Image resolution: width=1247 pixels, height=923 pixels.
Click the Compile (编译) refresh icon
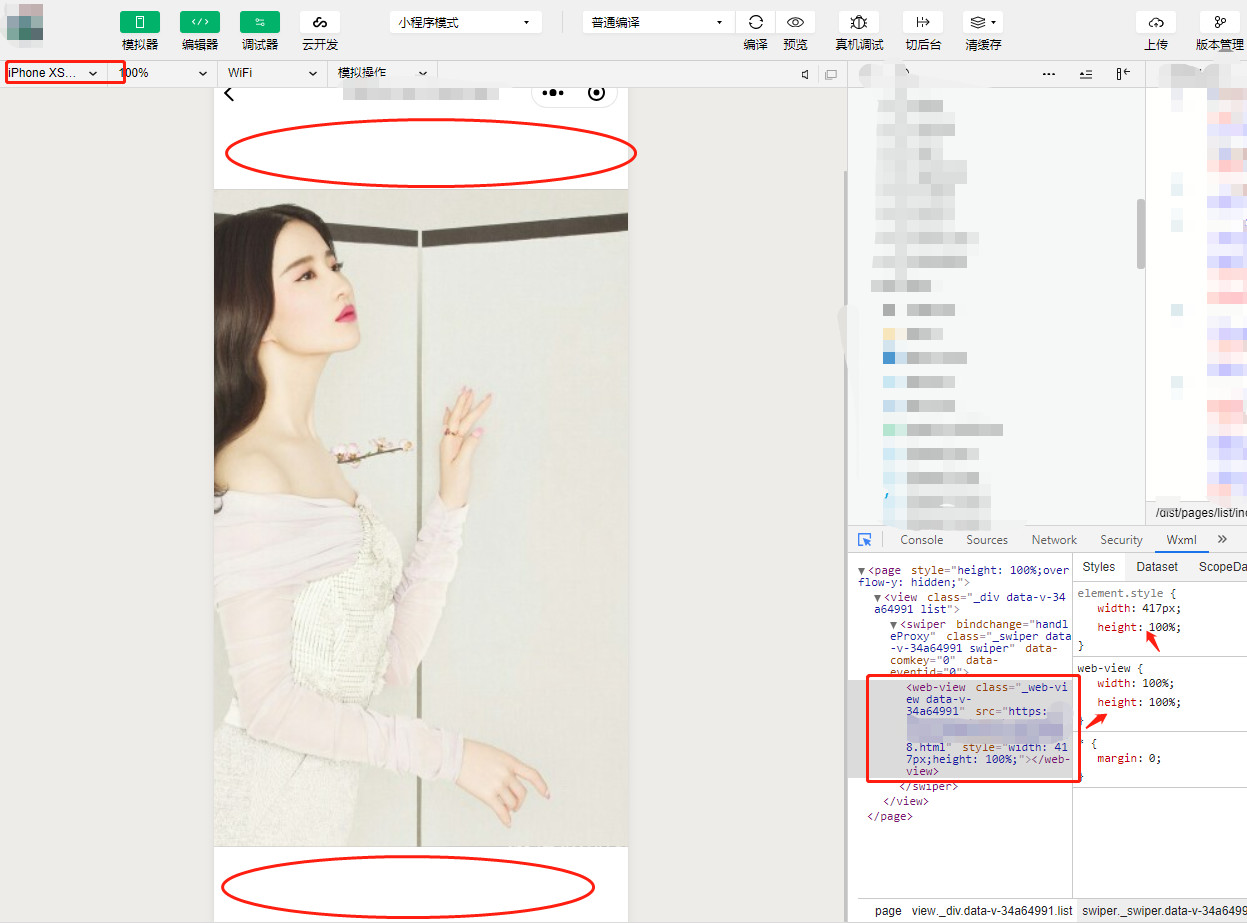click(x=756, y=22)
